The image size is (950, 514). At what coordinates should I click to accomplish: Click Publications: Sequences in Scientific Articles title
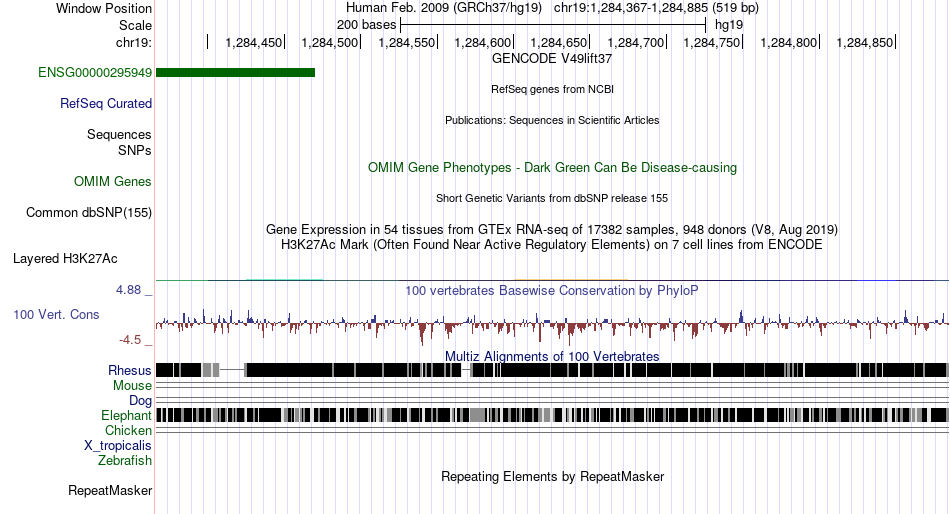coord(552,120)
